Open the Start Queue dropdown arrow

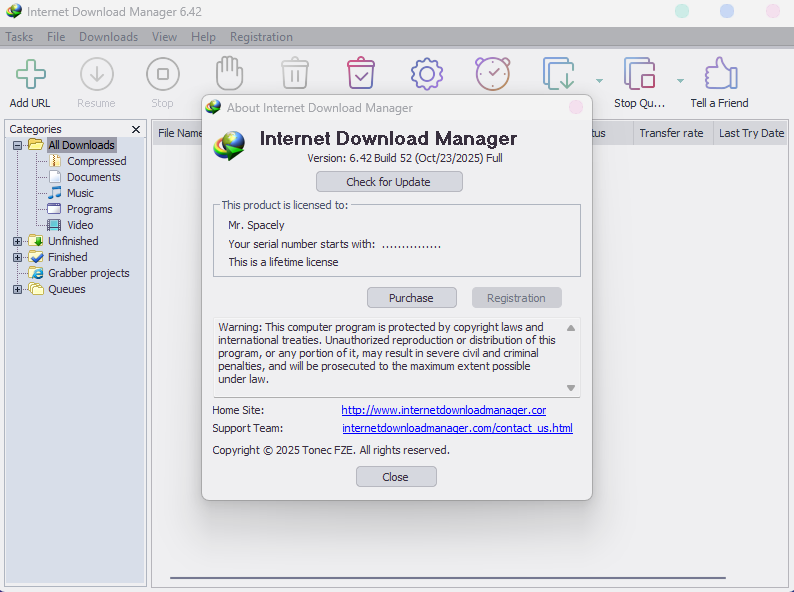tap(599, 81)
